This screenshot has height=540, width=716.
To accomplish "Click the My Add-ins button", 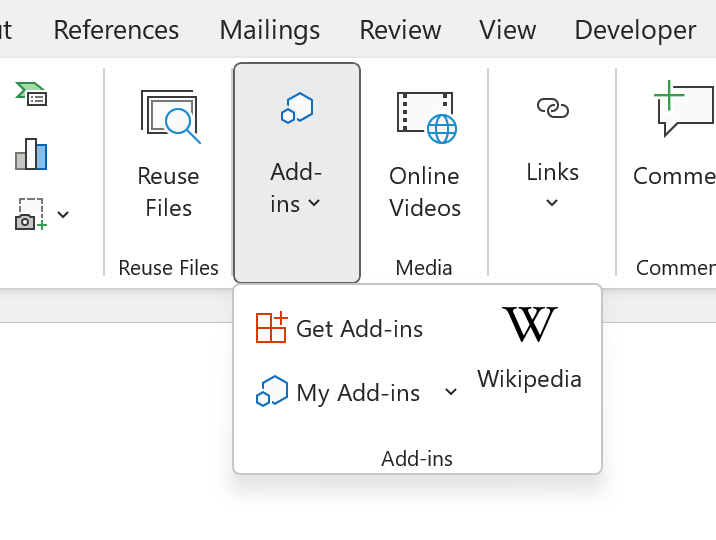I will tap(340, 393).
